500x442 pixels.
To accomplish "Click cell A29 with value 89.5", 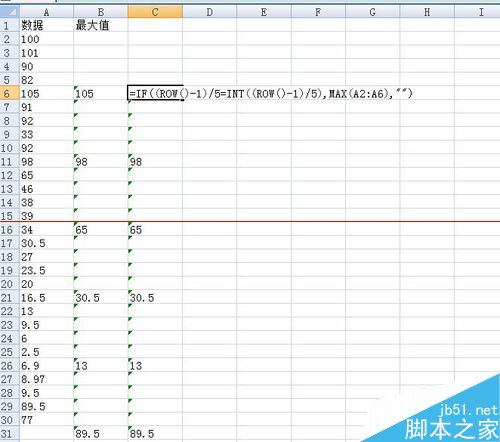I will 47,406.
